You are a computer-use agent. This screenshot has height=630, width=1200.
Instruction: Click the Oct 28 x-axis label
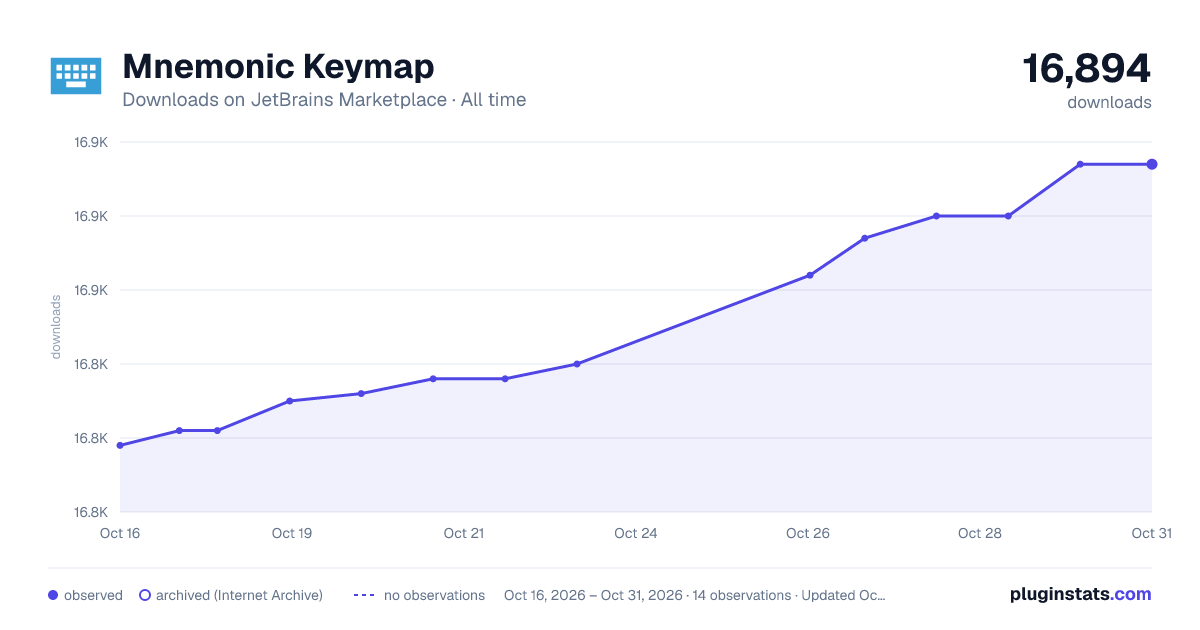(980, 533)
